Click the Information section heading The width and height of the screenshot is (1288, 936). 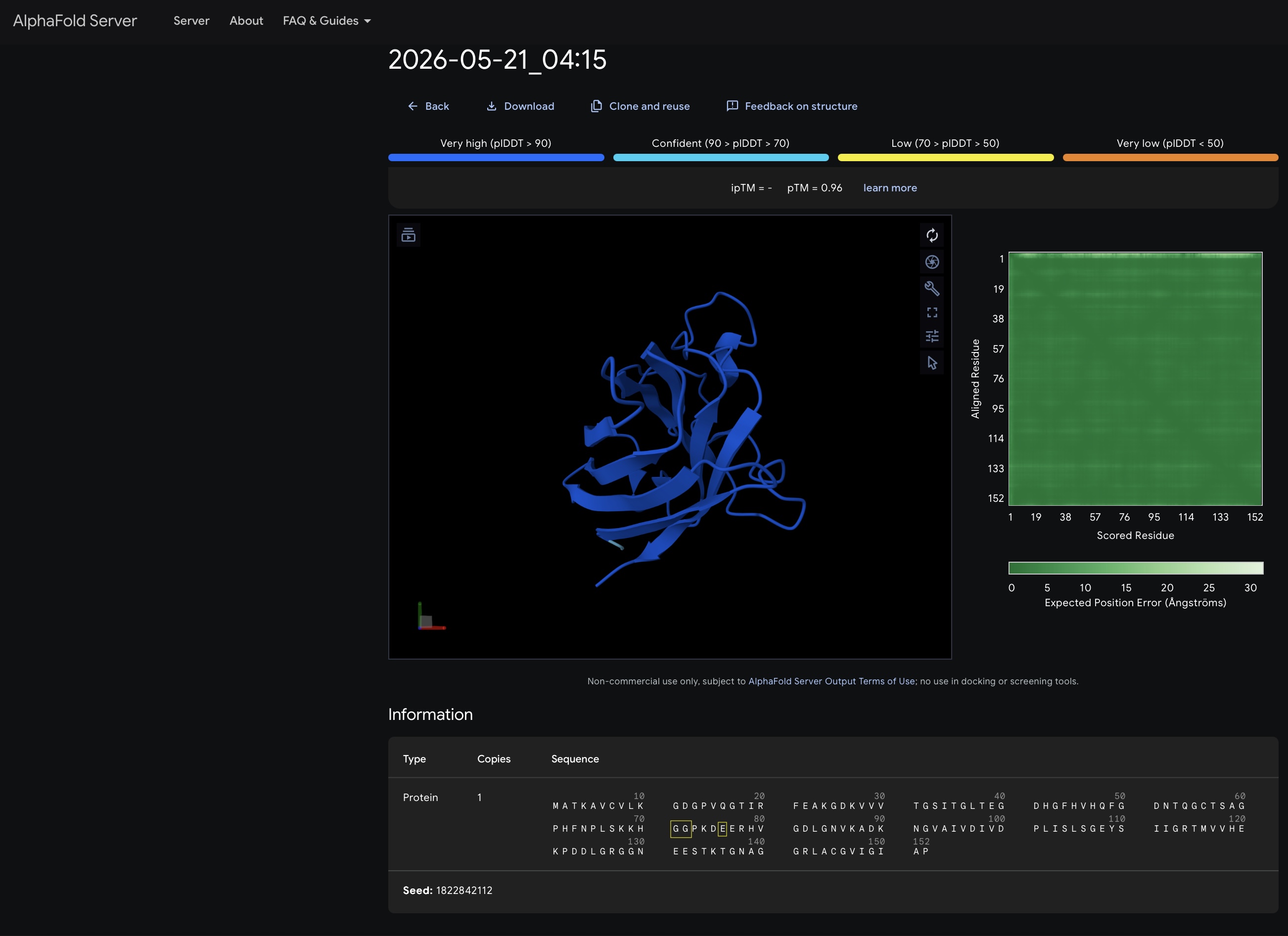(430, 714)
